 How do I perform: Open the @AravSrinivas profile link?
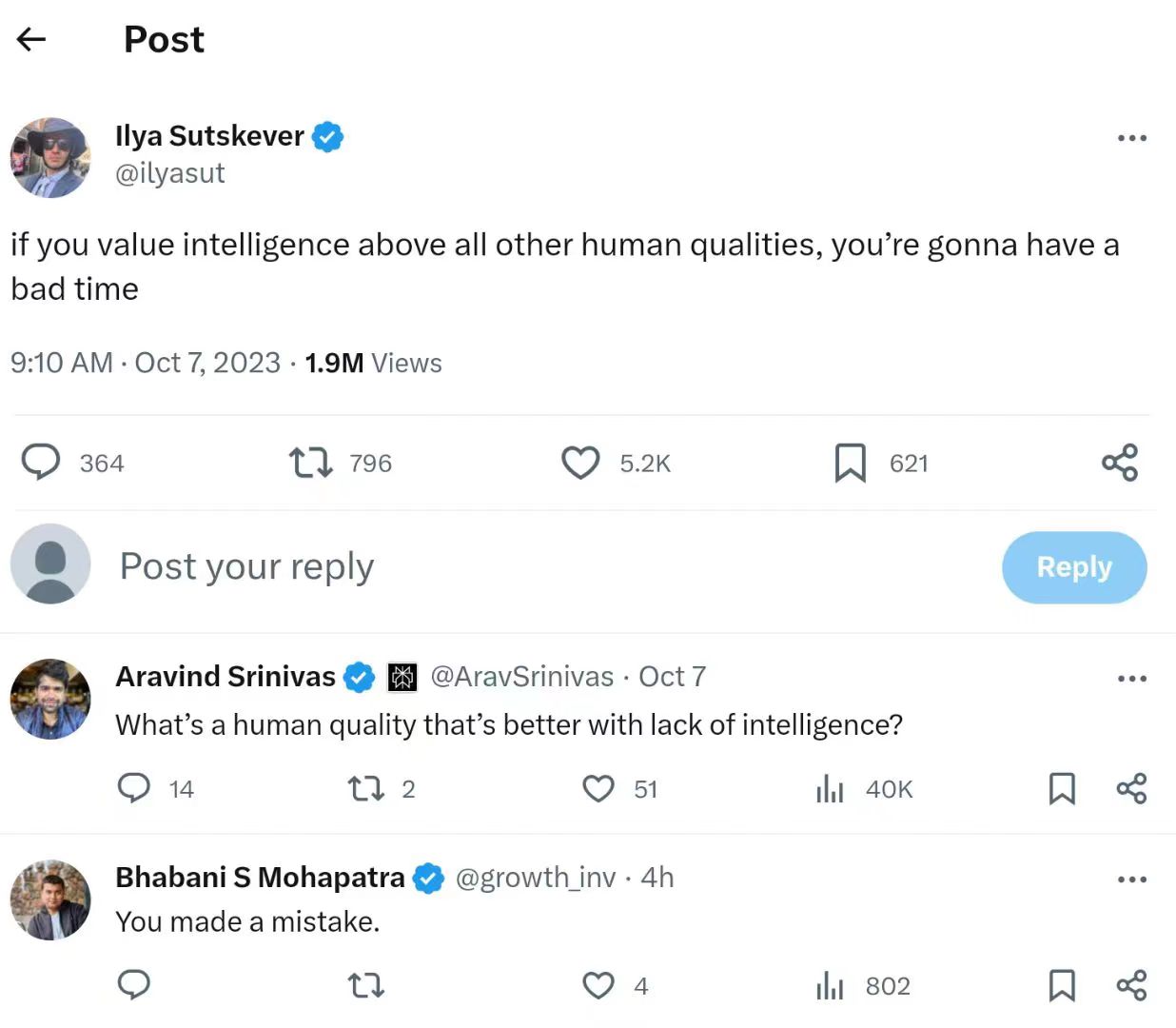click(x=522, y=677)
